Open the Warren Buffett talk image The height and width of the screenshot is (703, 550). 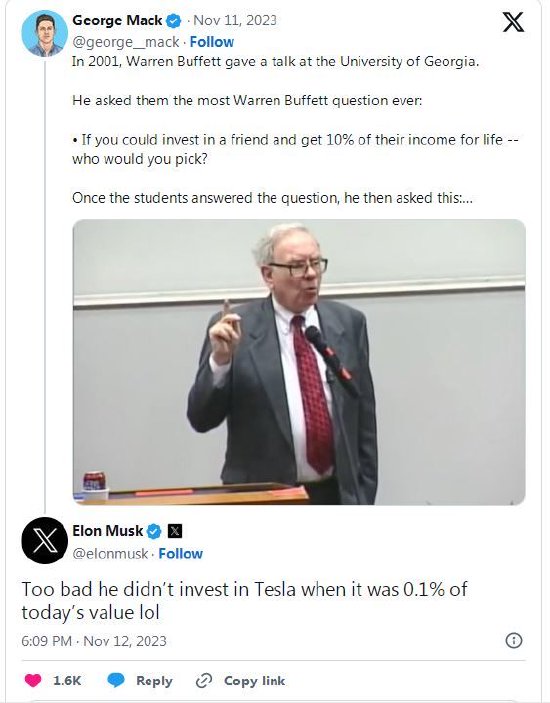299,362
